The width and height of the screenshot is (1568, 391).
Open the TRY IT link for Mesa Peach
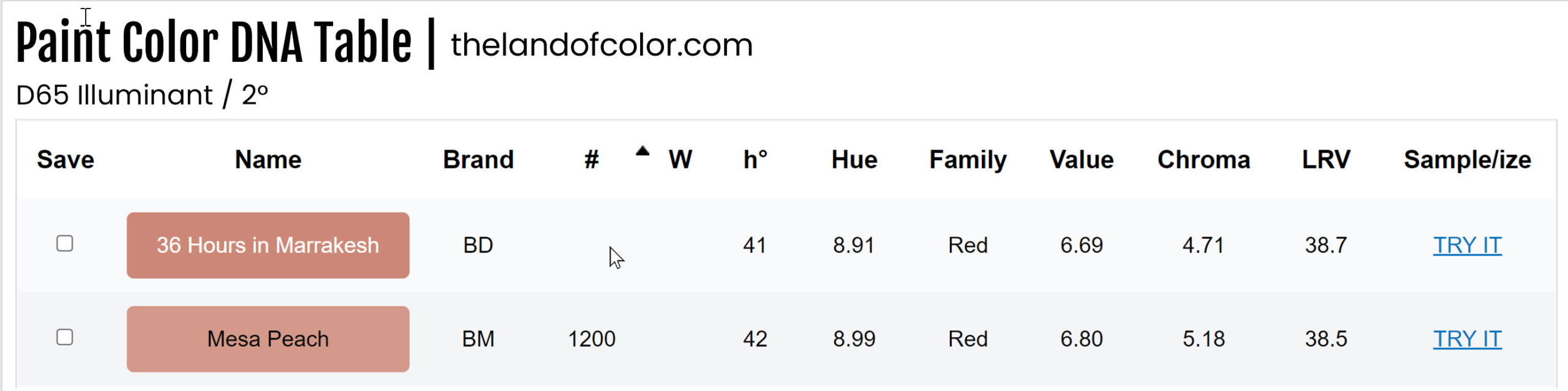(x=1467, y=339)
